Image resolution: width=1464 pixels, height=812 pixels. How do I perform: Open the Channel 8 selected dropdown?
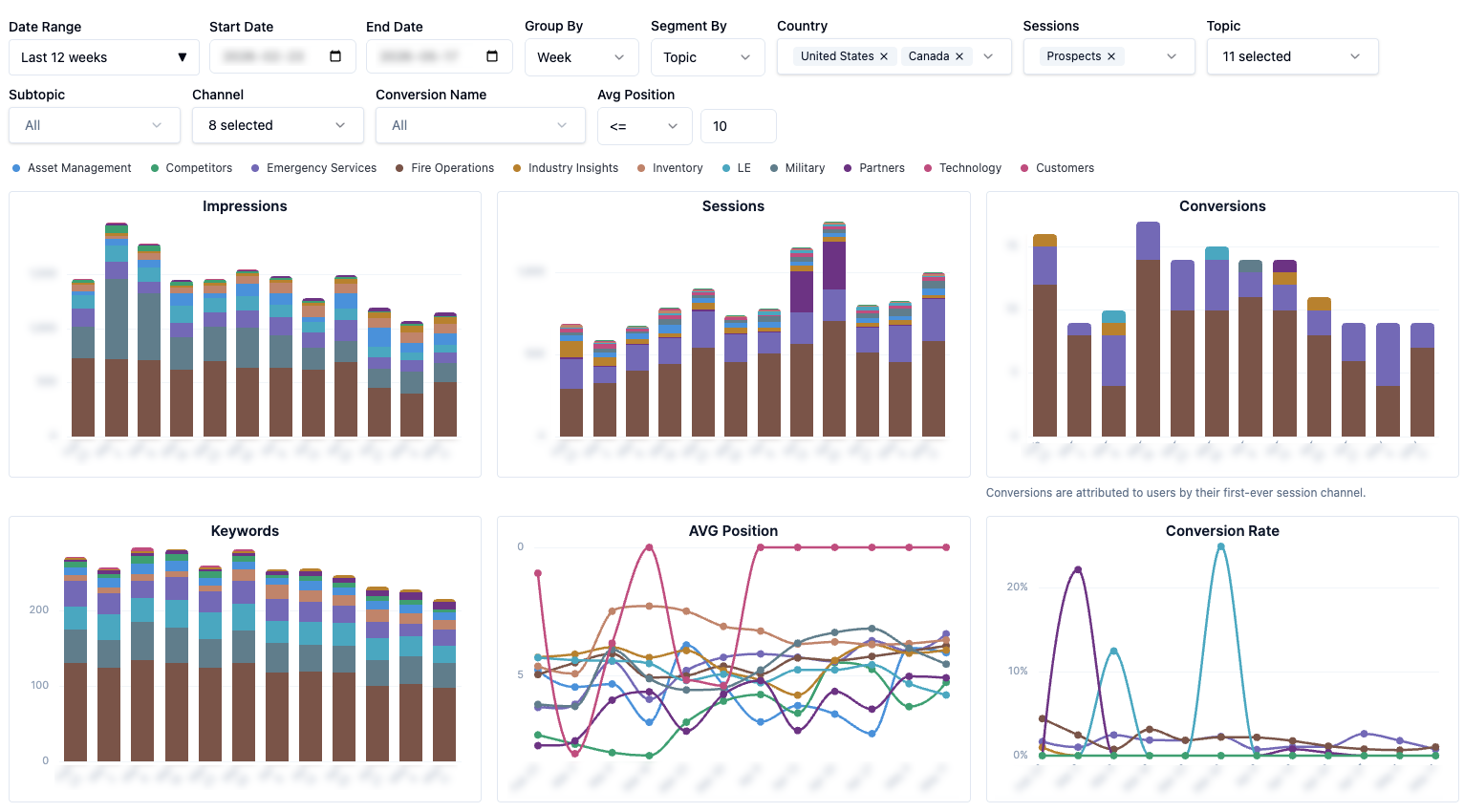278,125
